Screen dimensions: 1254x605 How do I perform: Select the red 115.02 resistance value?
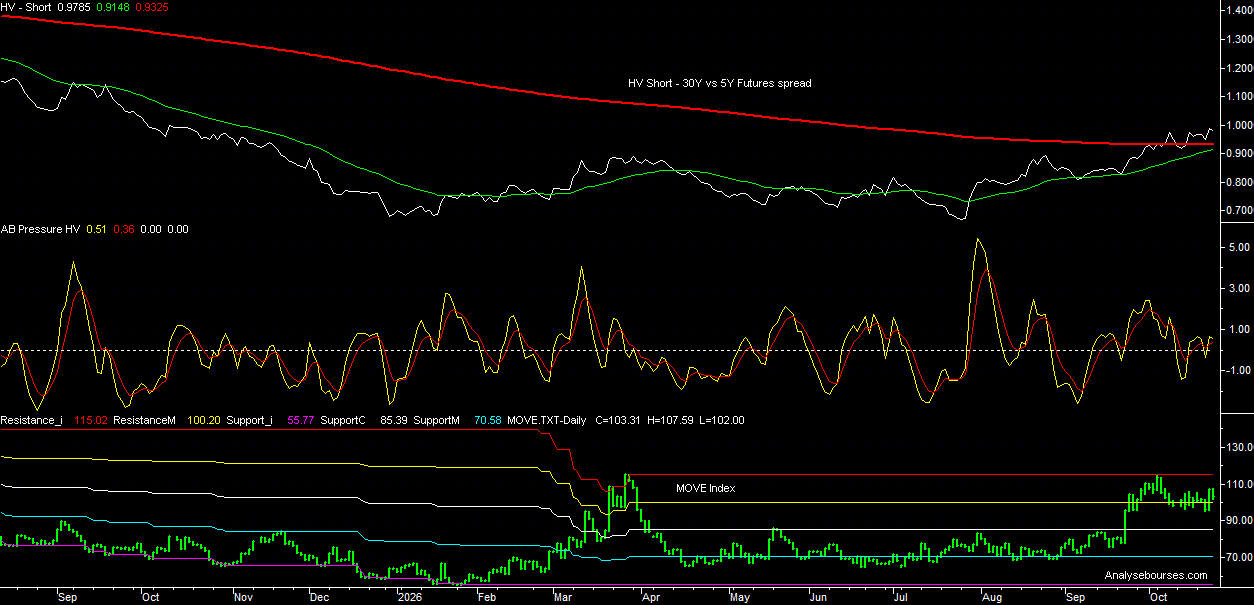coord(91,420)
